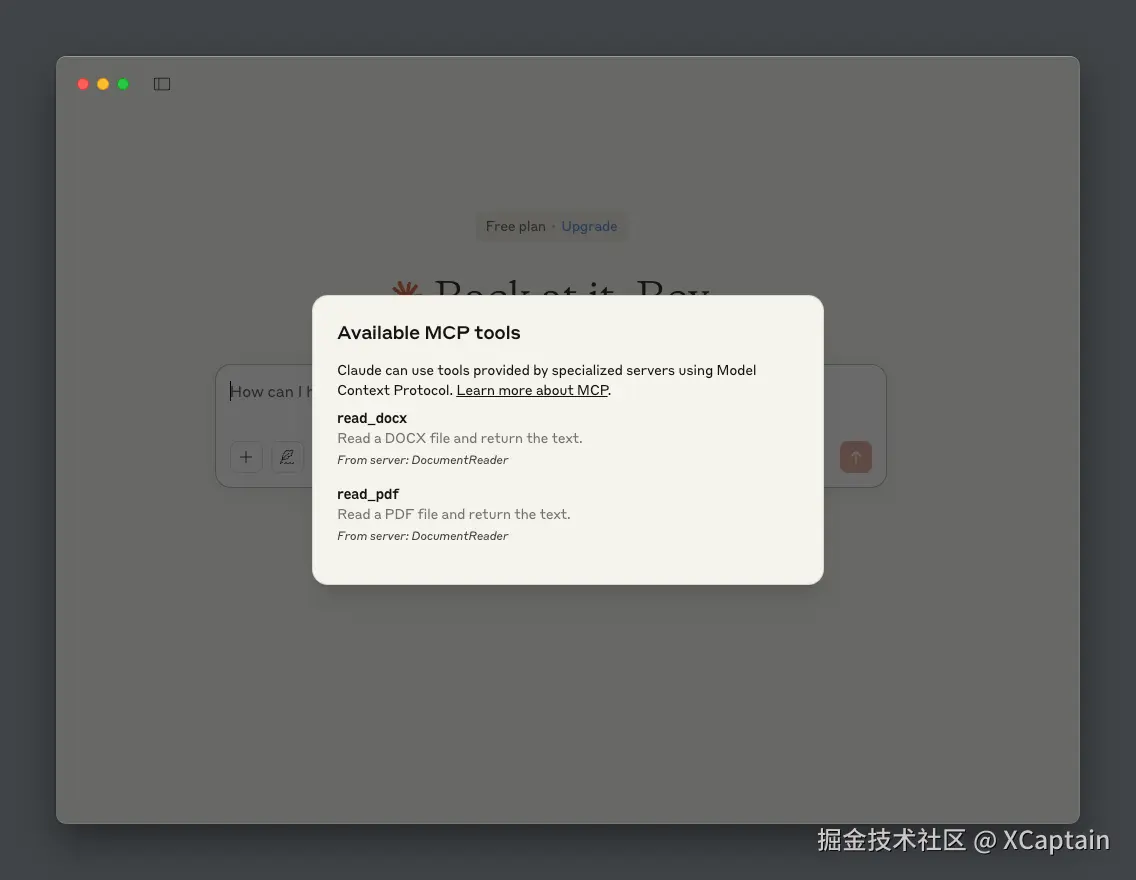Image resolution: width=1136 pixels, height=880 pixels.
Task: Click DocumentReader server line under read_pdf
Action: [x=422, y=536]
